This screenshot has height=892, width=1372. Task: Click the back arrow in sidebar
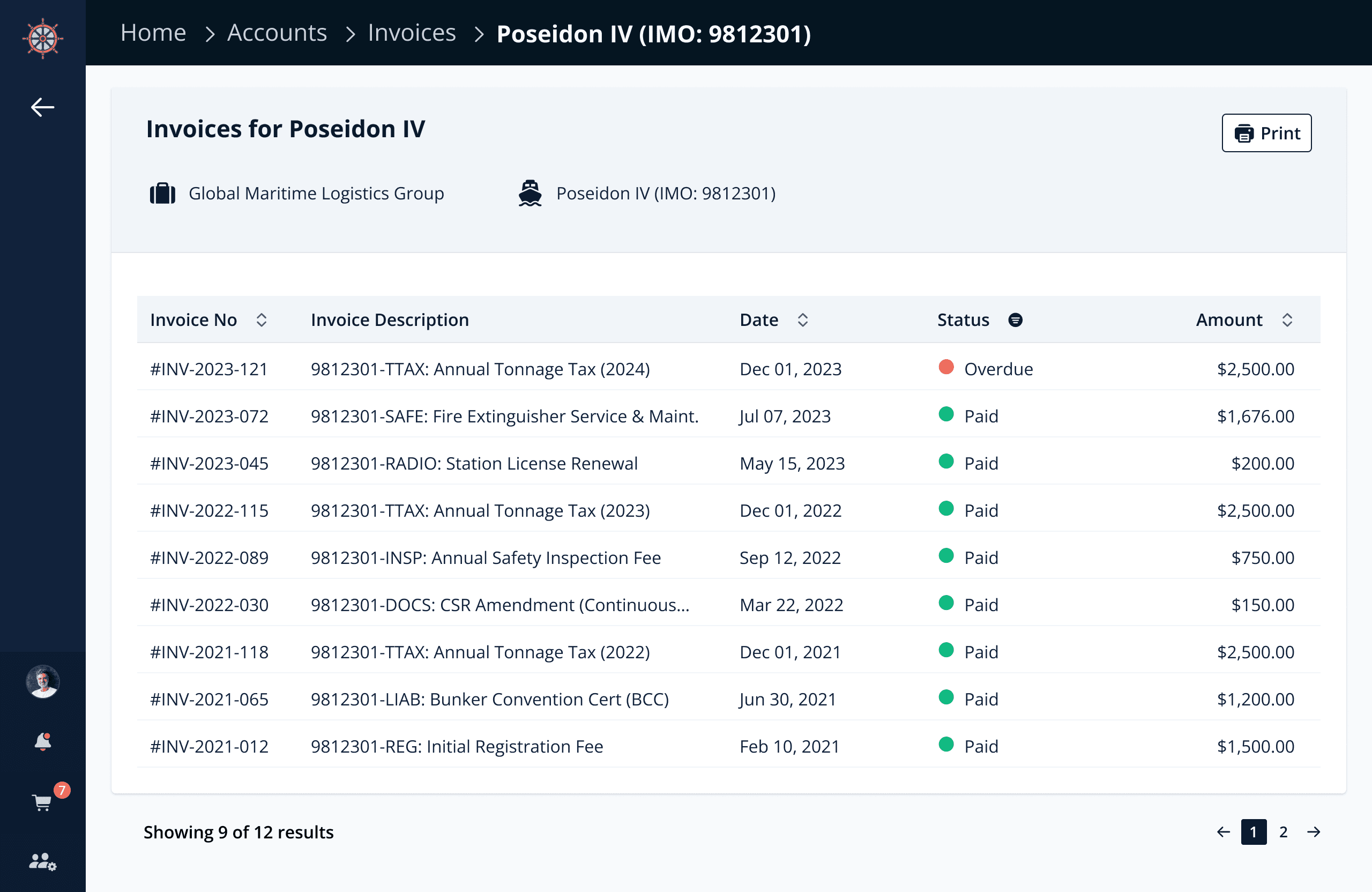point(43,107)
